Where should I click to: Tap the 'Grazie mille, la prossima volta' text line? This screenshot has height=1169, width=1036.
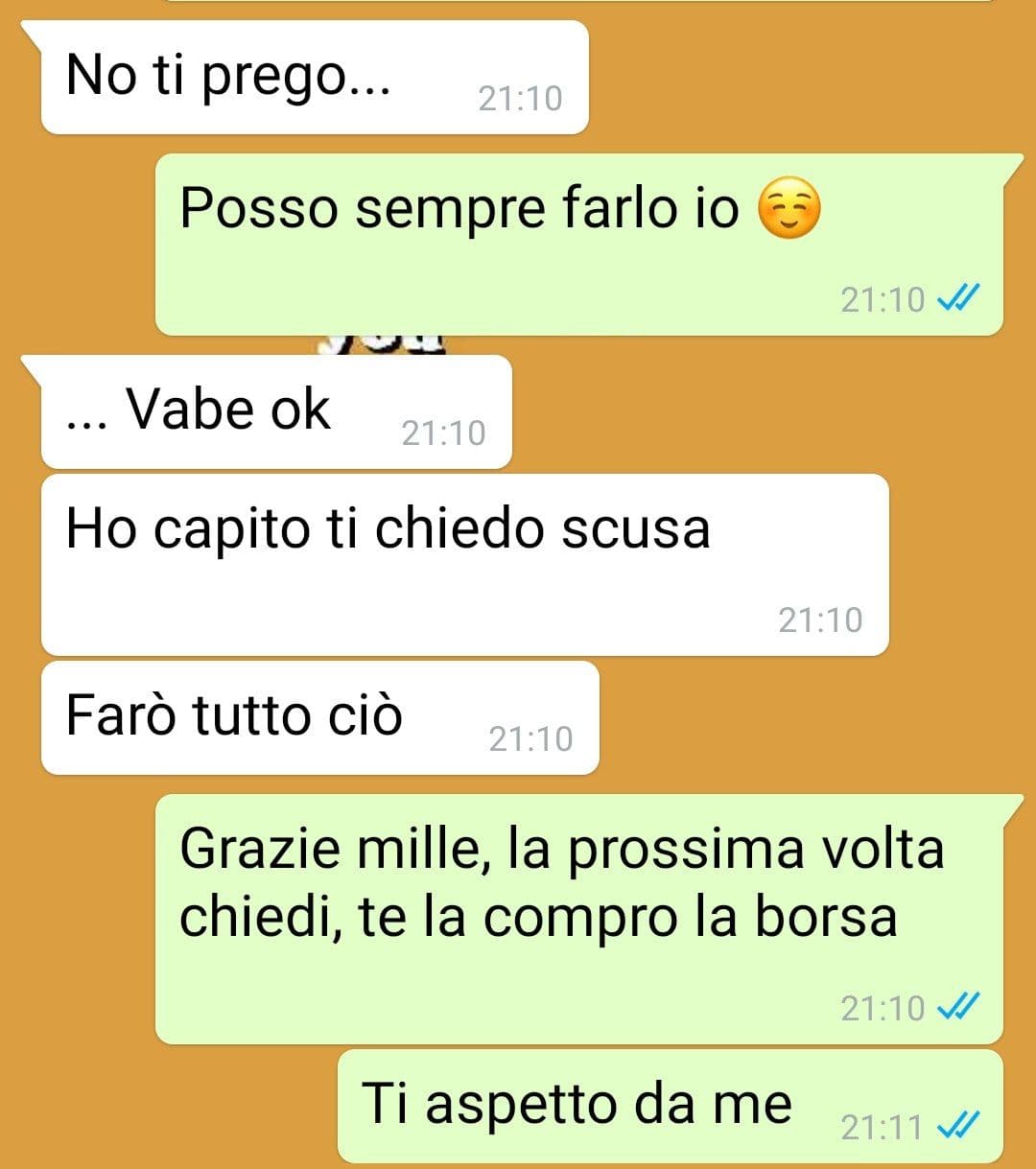[x=562, y=851]
